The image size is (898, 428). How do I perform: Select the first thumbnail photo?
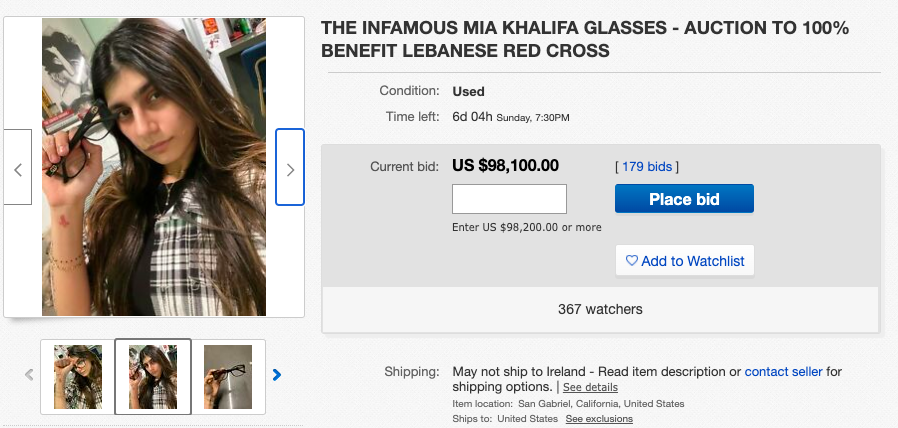(x=78, y=376)
